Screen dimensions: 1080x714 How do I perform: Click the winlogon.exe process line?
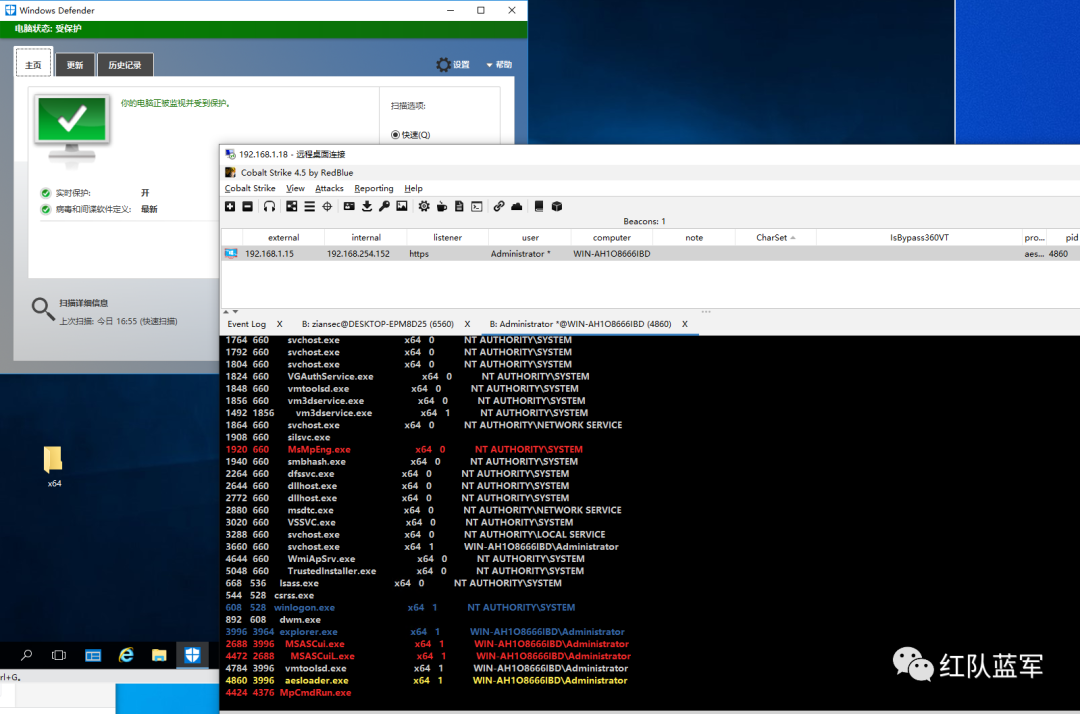point(400,607)
